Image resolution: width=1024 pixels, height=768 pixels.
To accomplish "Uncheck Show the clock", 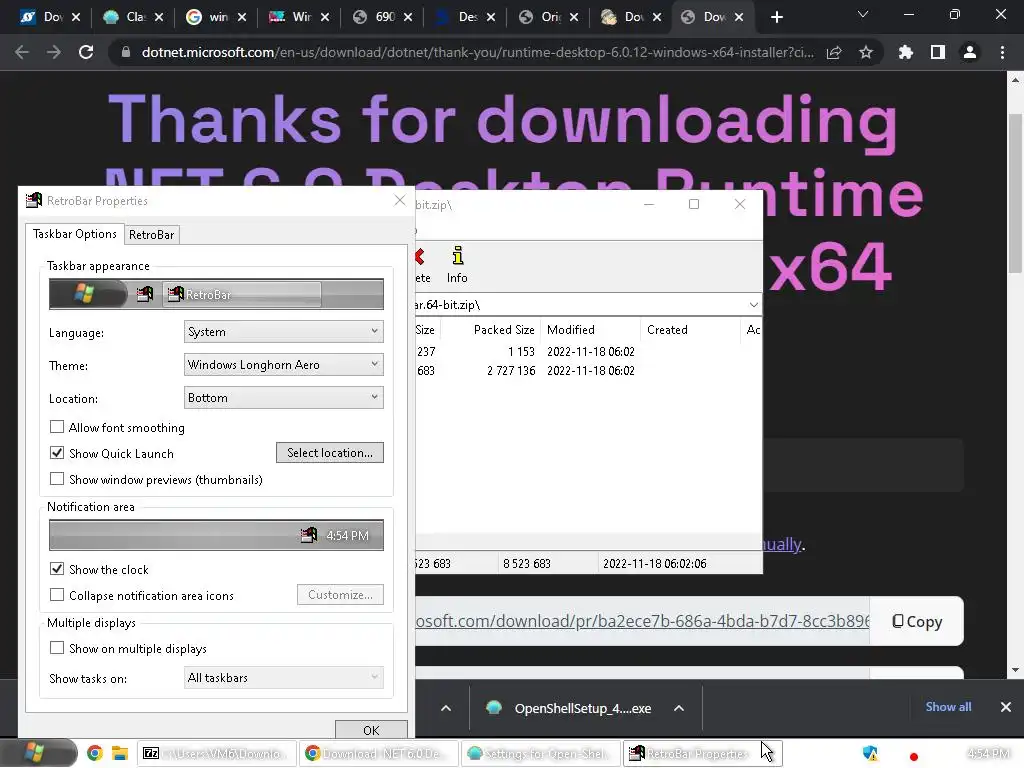I will pyautogui.click(x=57, y=569).
